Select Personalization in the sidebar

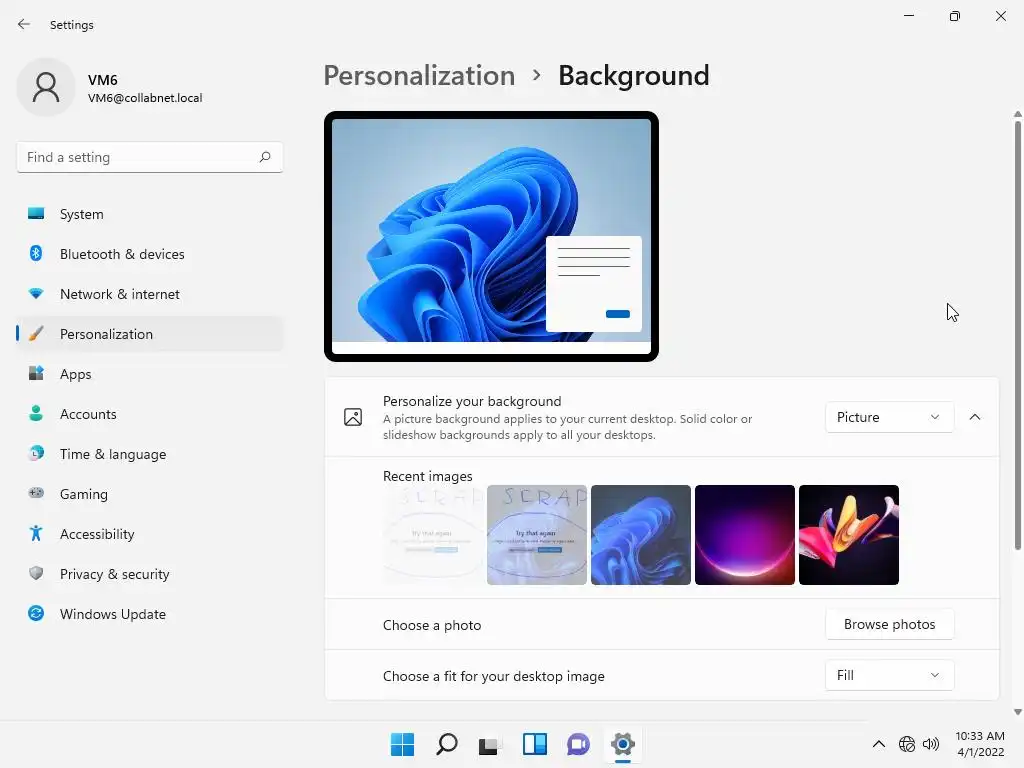coord(150,334)
